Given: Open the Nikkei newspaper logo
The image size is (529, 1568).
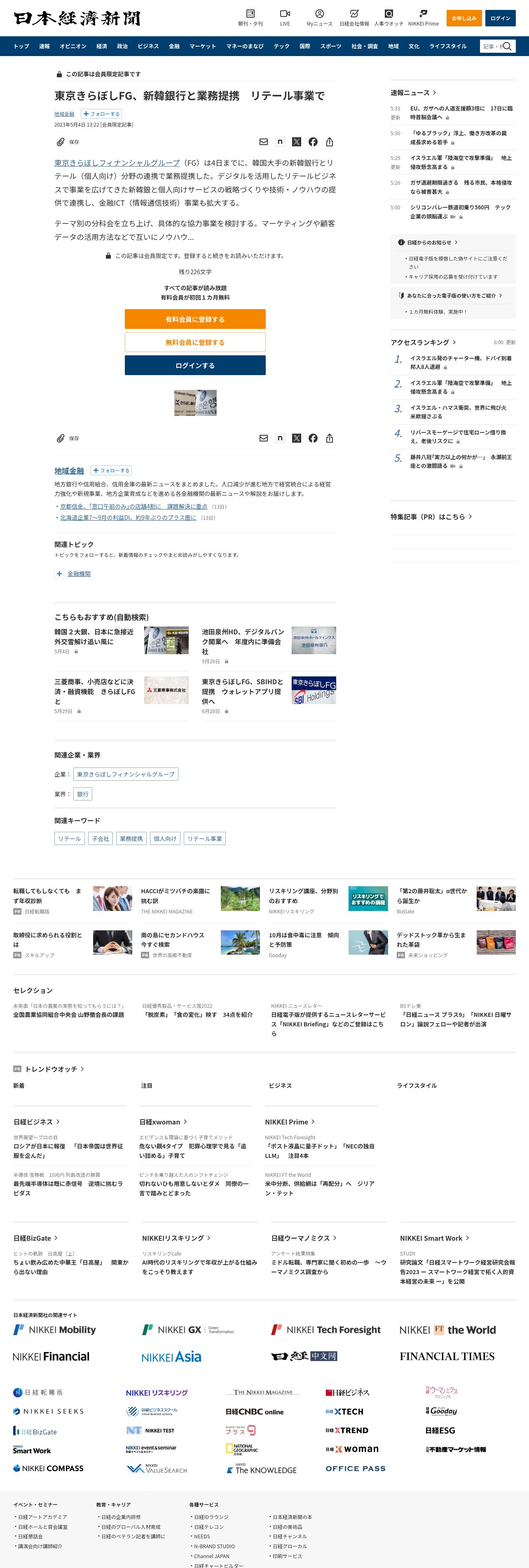Looking at the screenshot, I should click(x=77, y=18).
